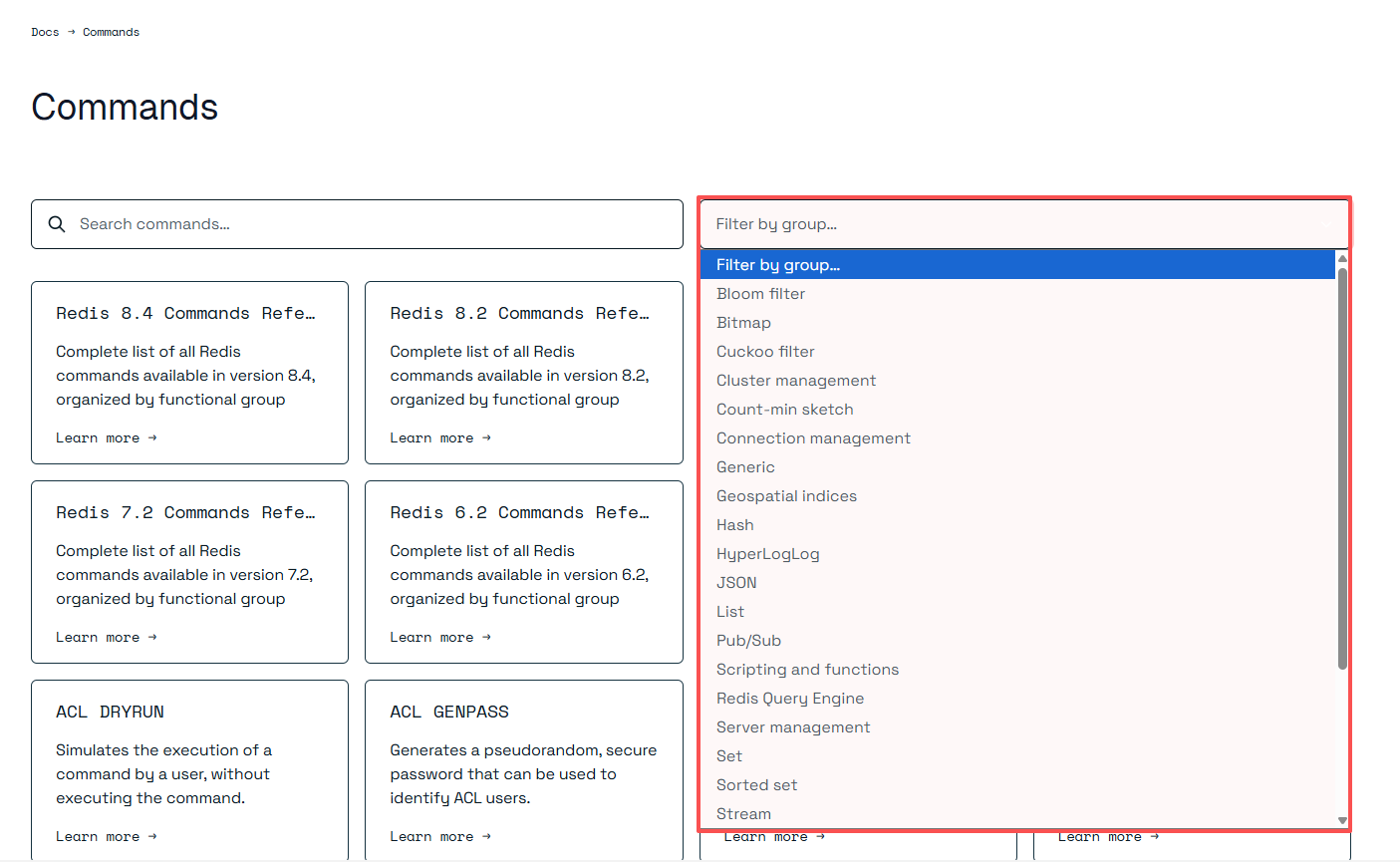
Task: Click Learn more on ACL GENPASS card
Action: pos(440,837)
